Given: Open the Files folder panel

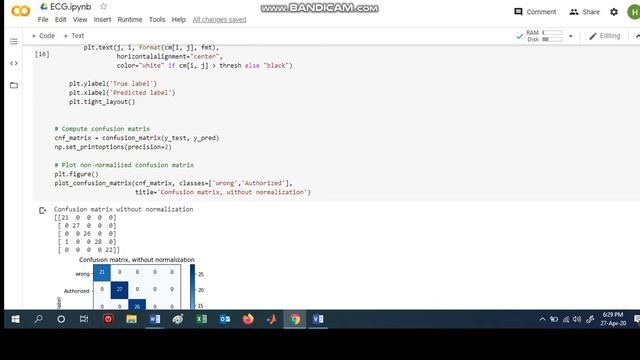Looking at the screenshot, I should click(x=14, y=85).
